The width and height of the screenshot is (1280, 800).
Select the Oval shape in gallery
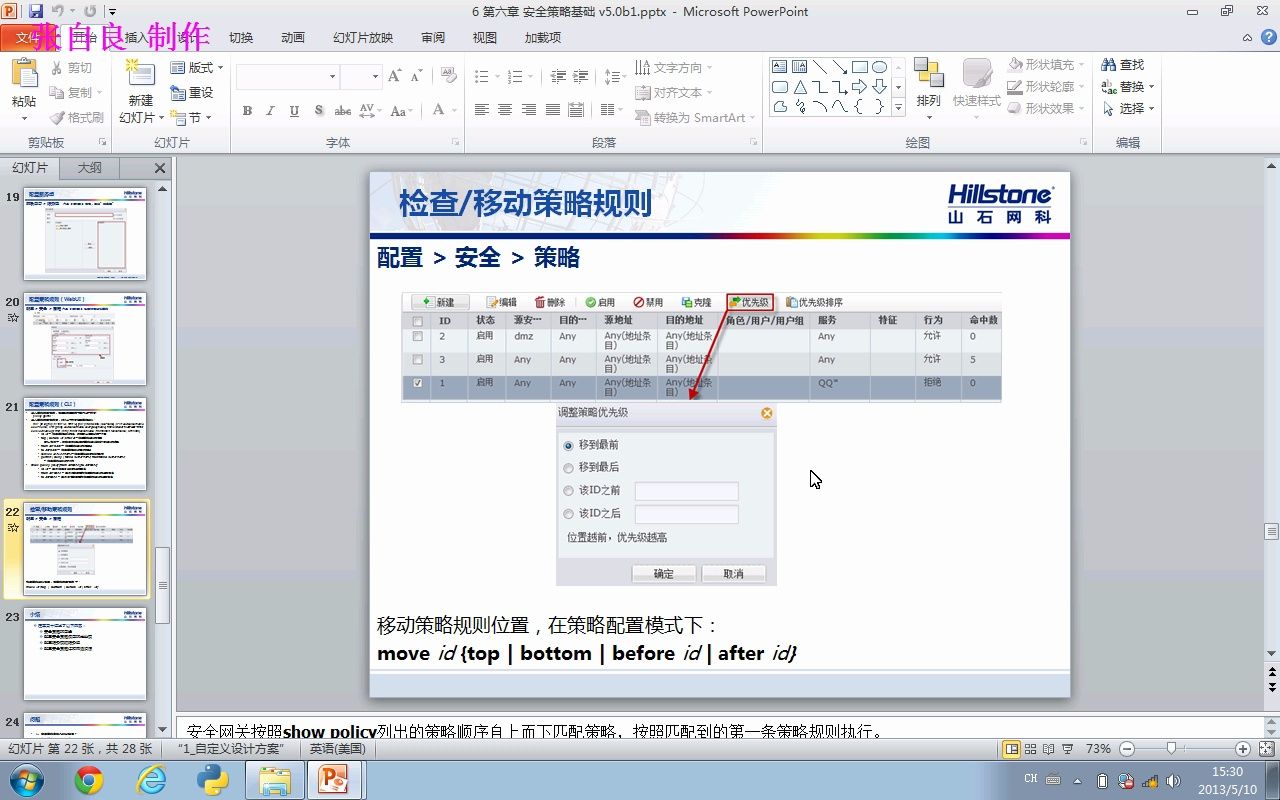(879, 67)
